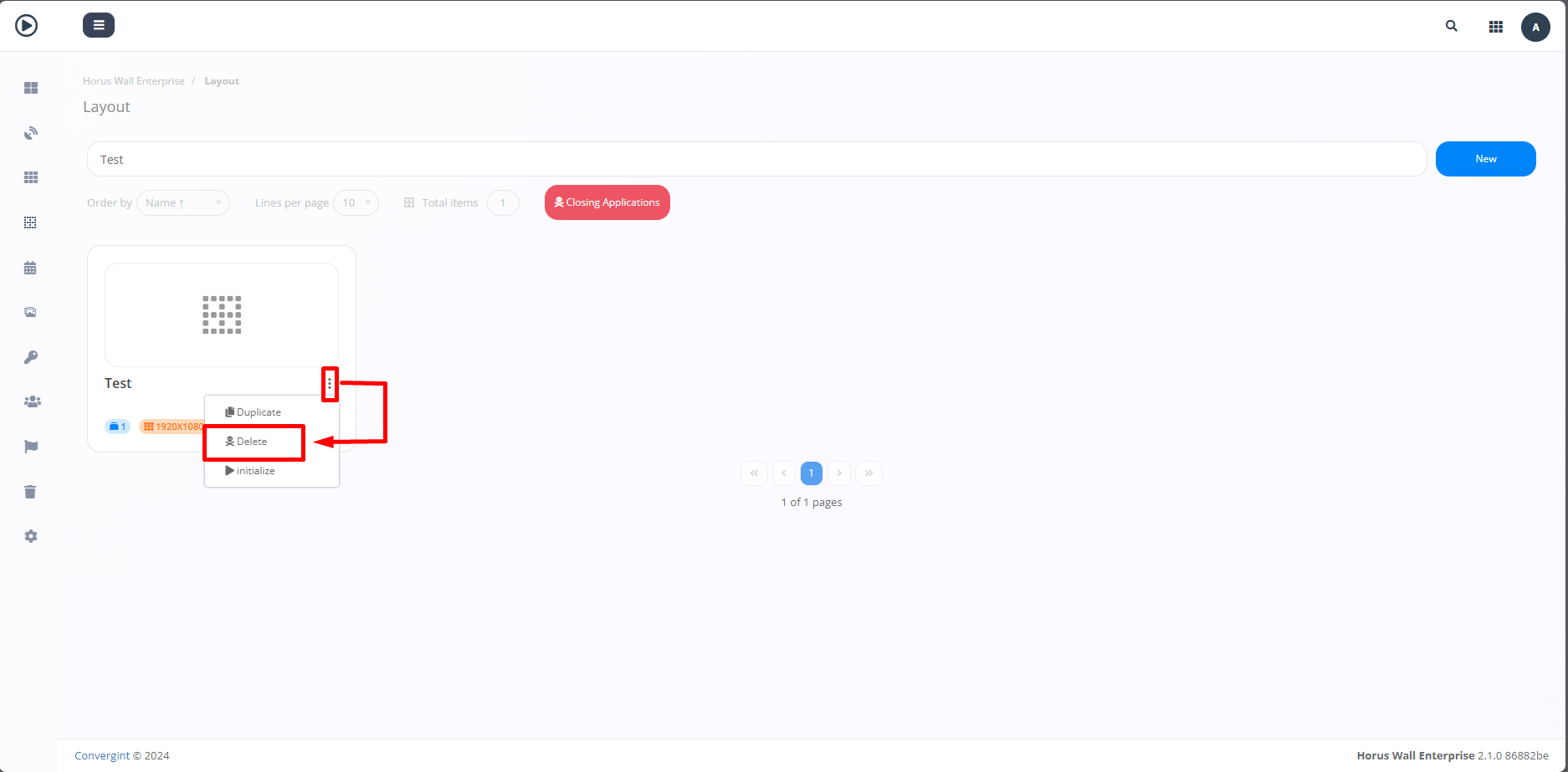
Task: Open the key icon in sidebar
Action: tap(31, 357)
